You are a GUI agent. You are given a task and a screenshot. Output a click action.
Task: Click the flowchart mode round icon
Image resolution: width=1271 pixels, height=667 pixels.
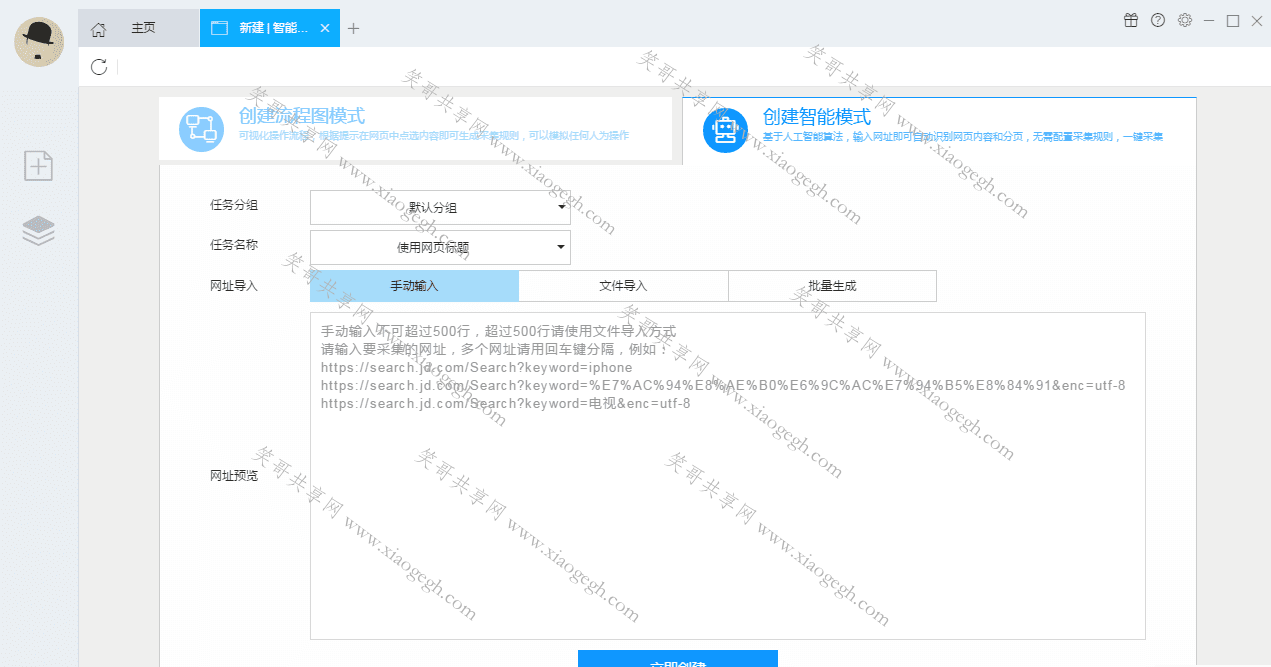click(x=201, y=129)
